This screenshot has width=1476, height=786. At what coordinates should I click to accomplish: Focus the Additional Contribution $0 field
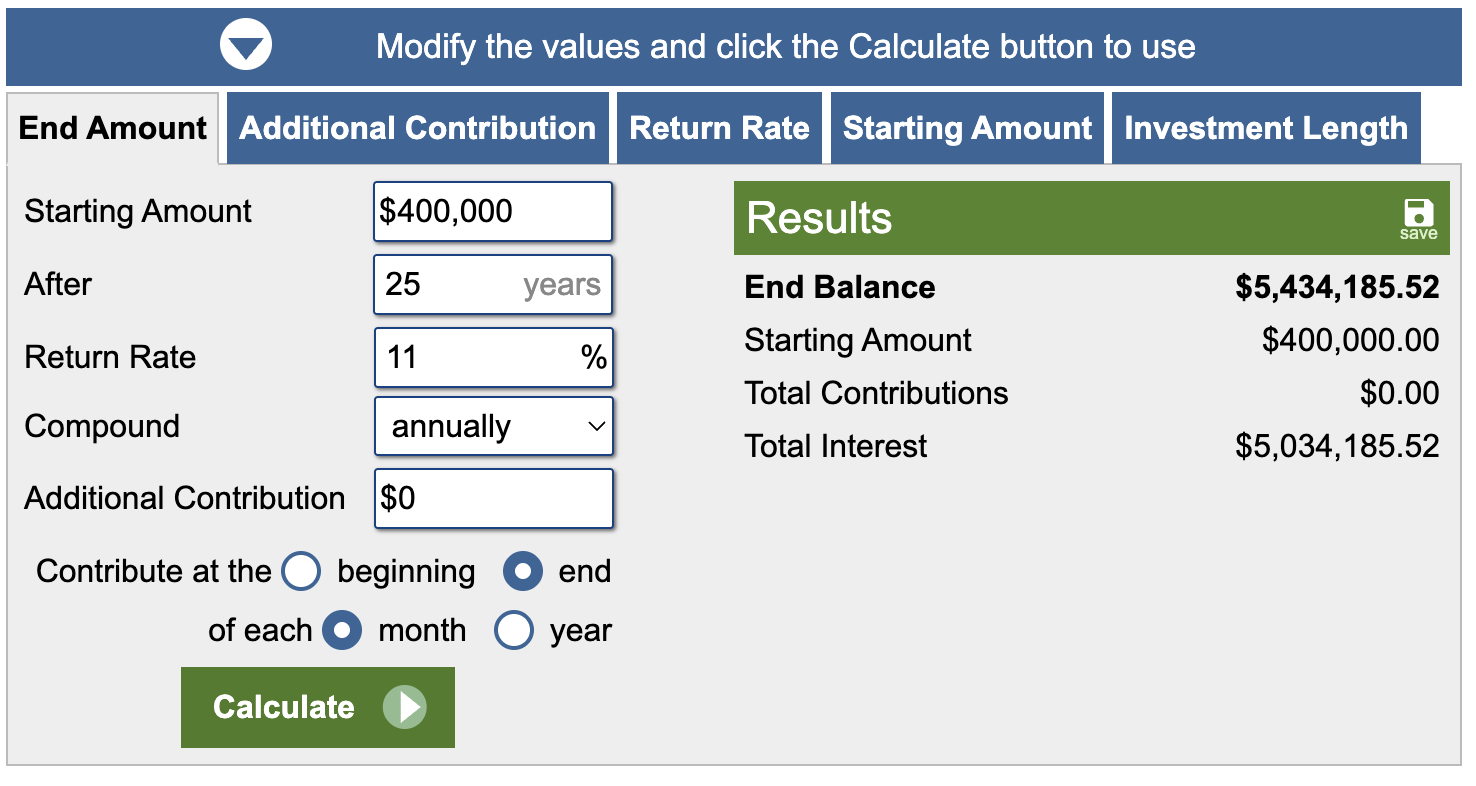[493, 498]
